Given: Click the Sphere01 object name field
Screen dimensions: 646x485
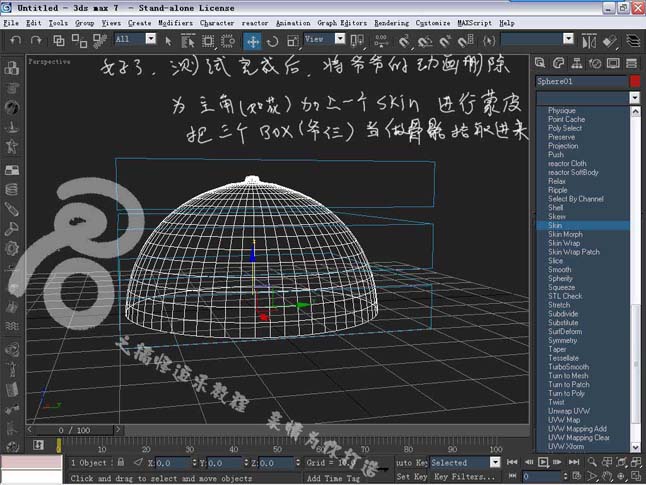Looking at the screenshot, I should point(581,81).
